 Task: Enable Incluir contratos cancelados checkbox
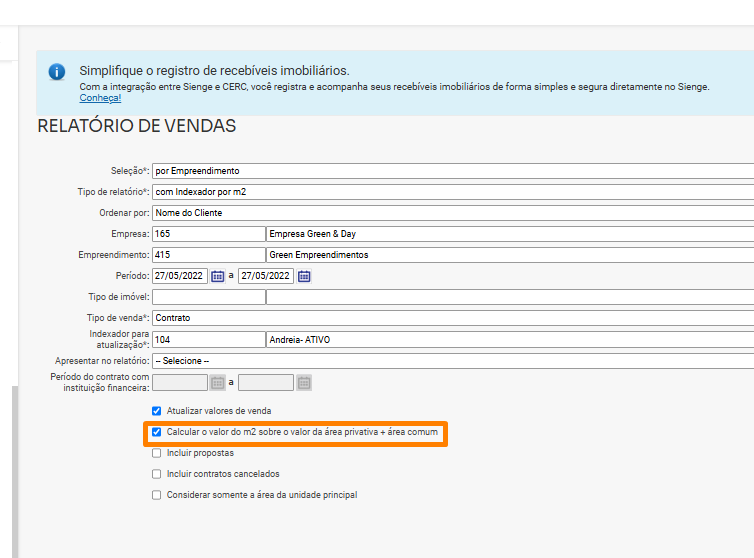156,474
